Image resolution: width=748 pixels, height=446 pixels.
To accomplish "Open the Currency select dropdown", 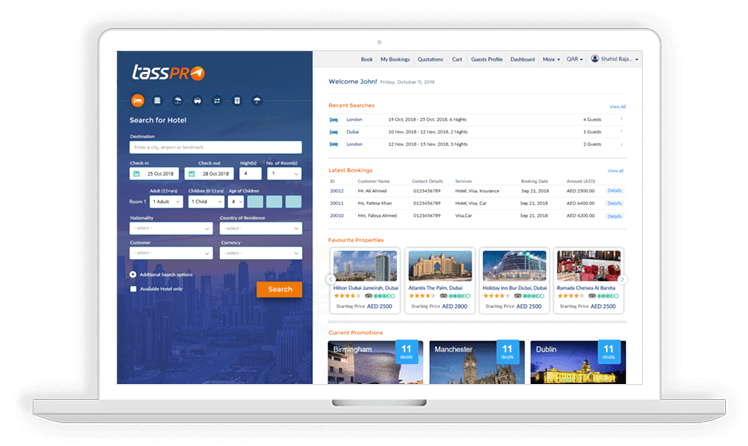I will coord(260,253).
